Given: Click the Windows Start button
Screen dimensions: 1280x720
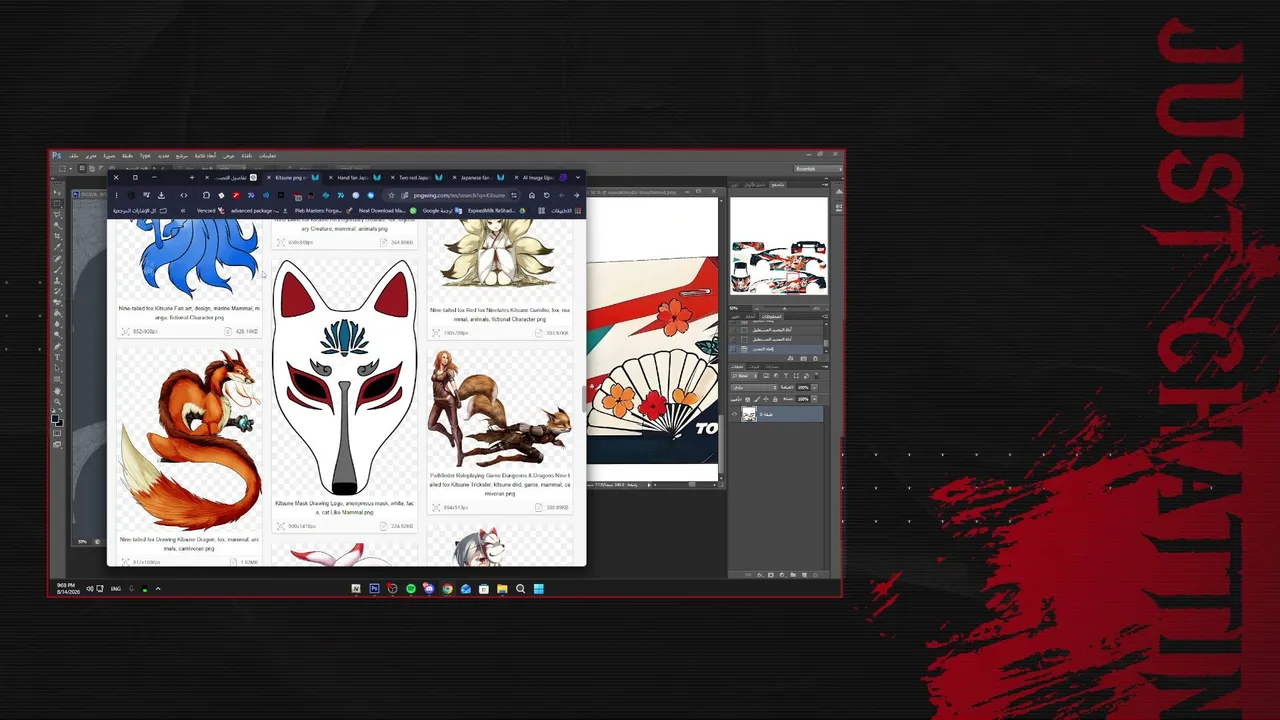Looking at the screenshot, I should point(538,589).
